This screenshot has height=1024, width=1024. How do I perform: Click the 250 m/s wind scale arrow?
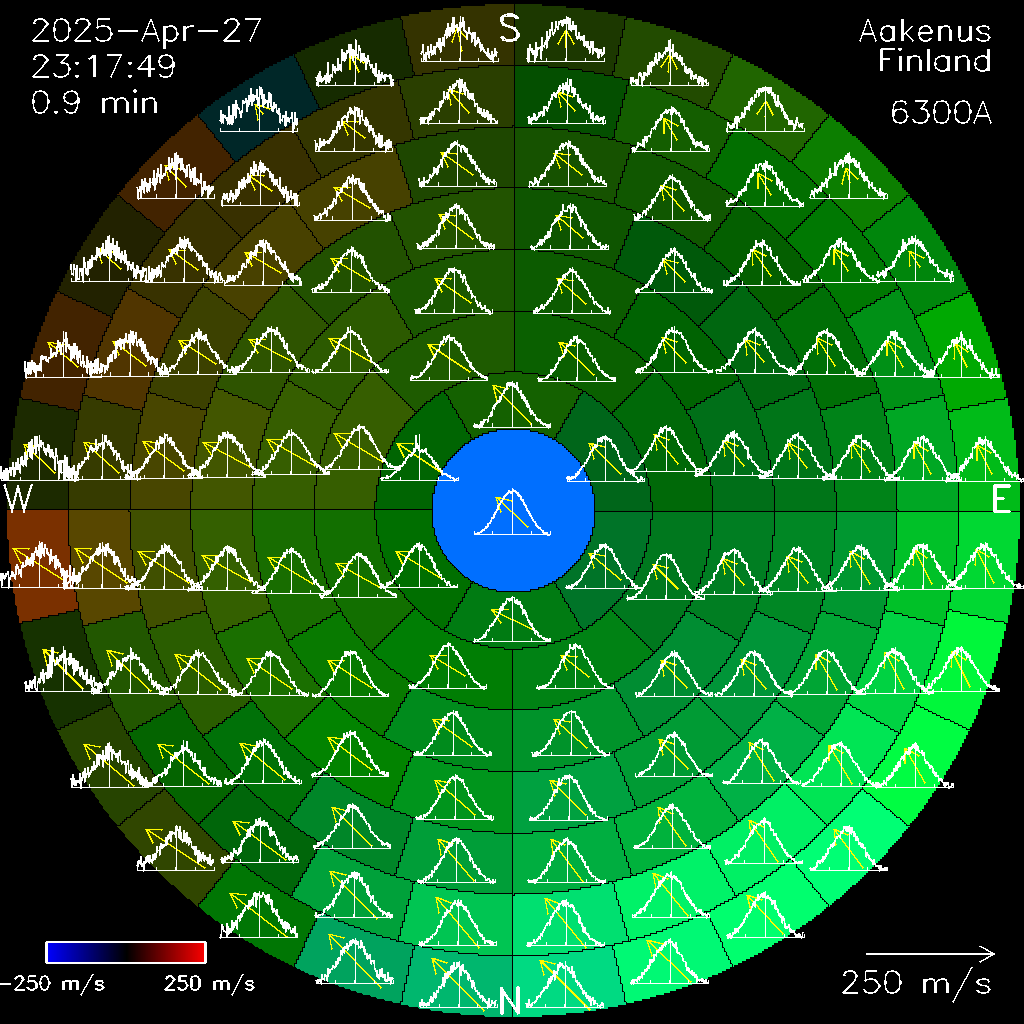(x=930, y=952)
